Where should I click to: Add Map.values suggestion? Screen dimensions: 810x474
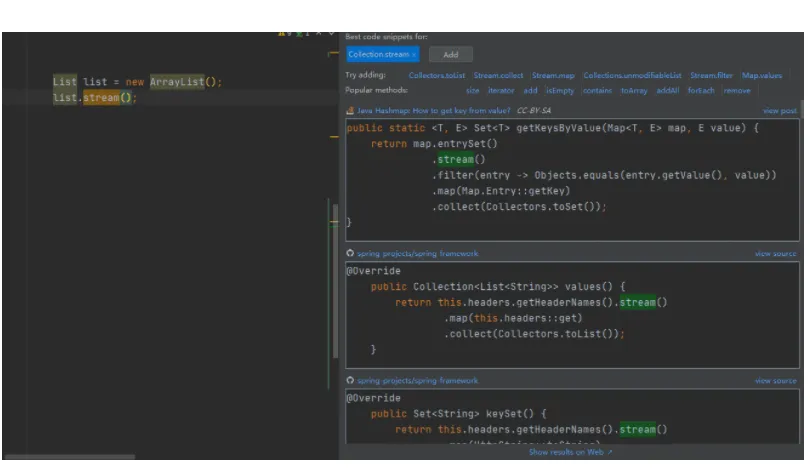click(761, 75)
